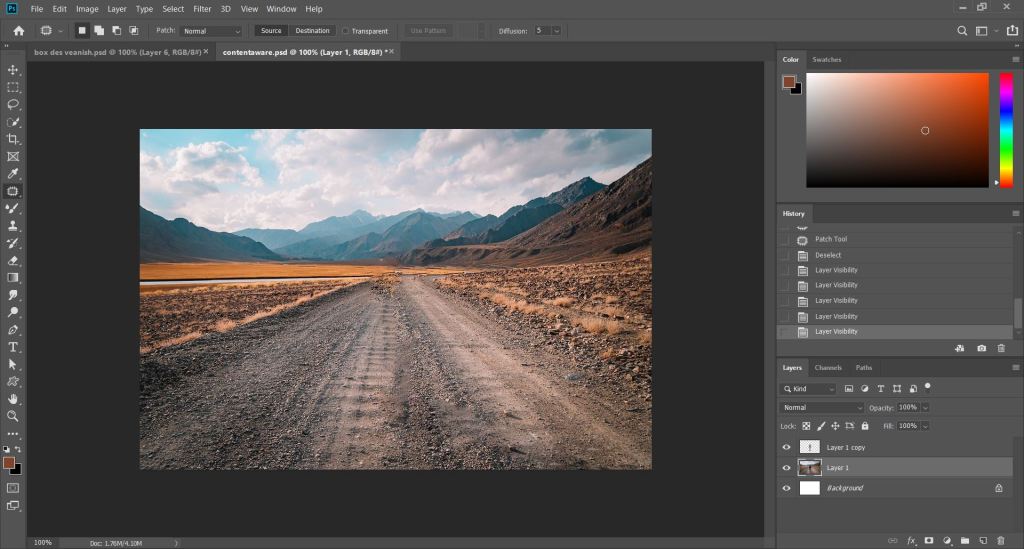
Task: Select the Lasso tool
Action: (13, 104)
